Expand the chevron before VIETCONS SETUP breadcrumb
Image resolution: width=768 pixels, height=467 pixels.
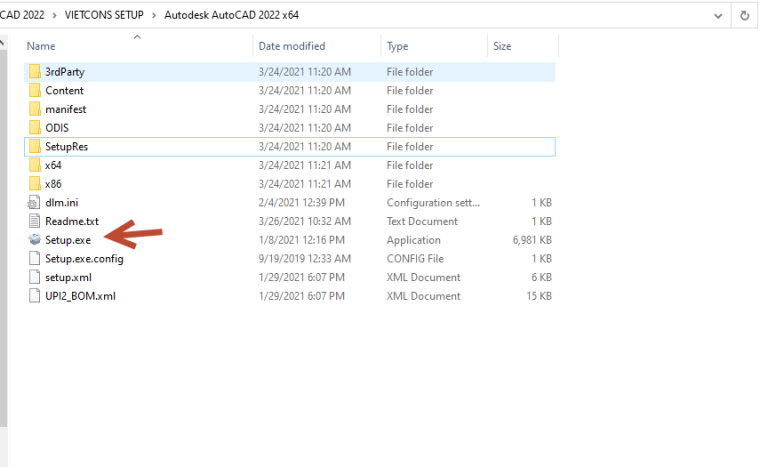tap(55, 16)
